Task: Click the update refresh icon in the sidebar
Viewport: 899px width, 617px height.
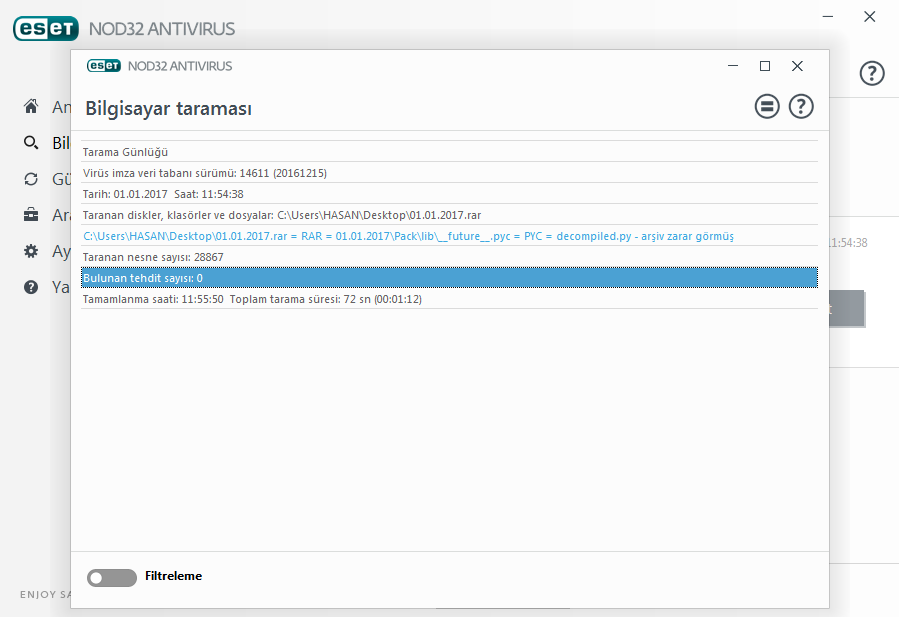Action: 32,179
